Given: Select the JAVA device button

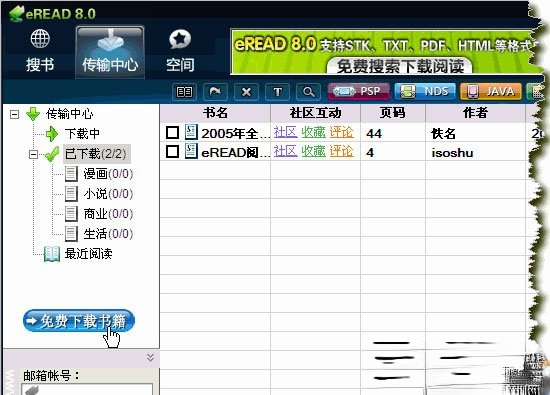Looking at the screenshot, I should click(x=491, y=92).
